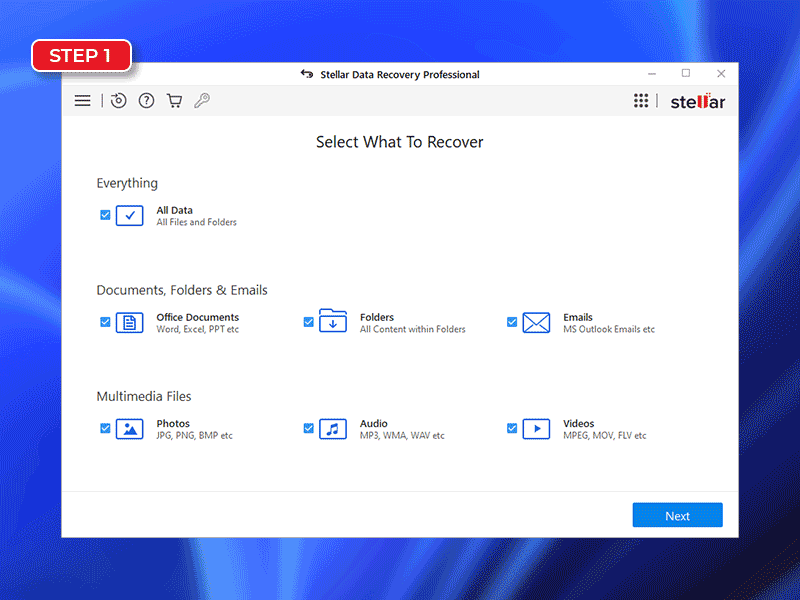Uncheck the Photos checkbox
The height and width of the screenshot is (600, 800).
pos(105,428)
